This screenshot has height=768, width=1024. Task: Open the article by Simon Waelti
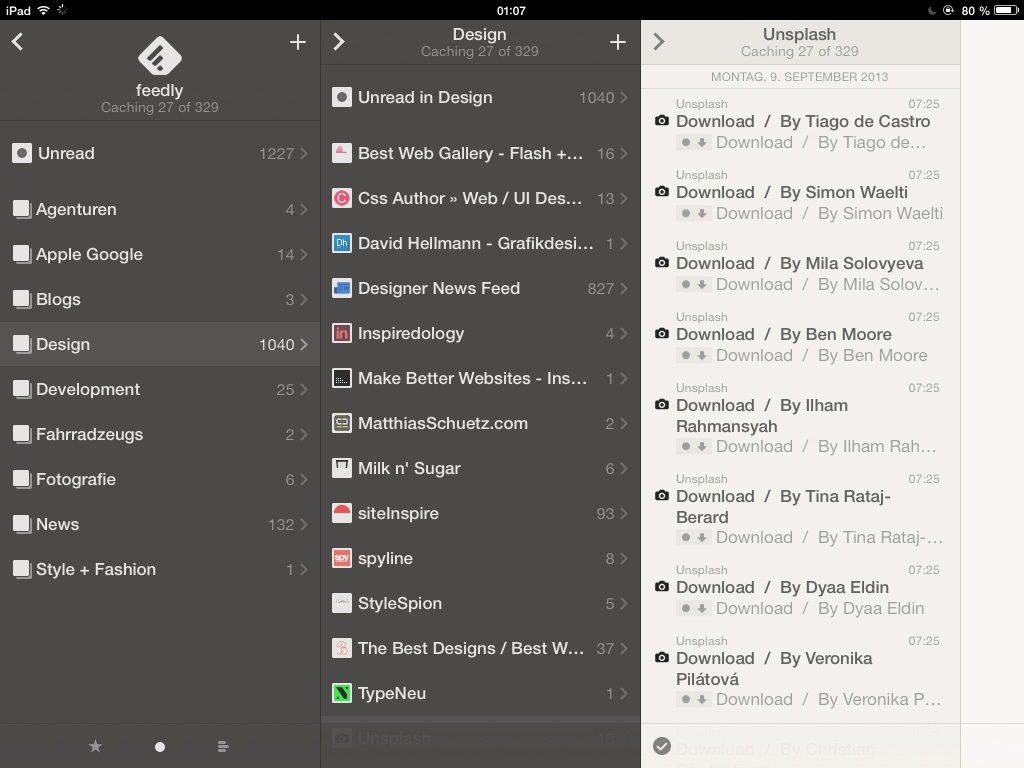(801, 195)
